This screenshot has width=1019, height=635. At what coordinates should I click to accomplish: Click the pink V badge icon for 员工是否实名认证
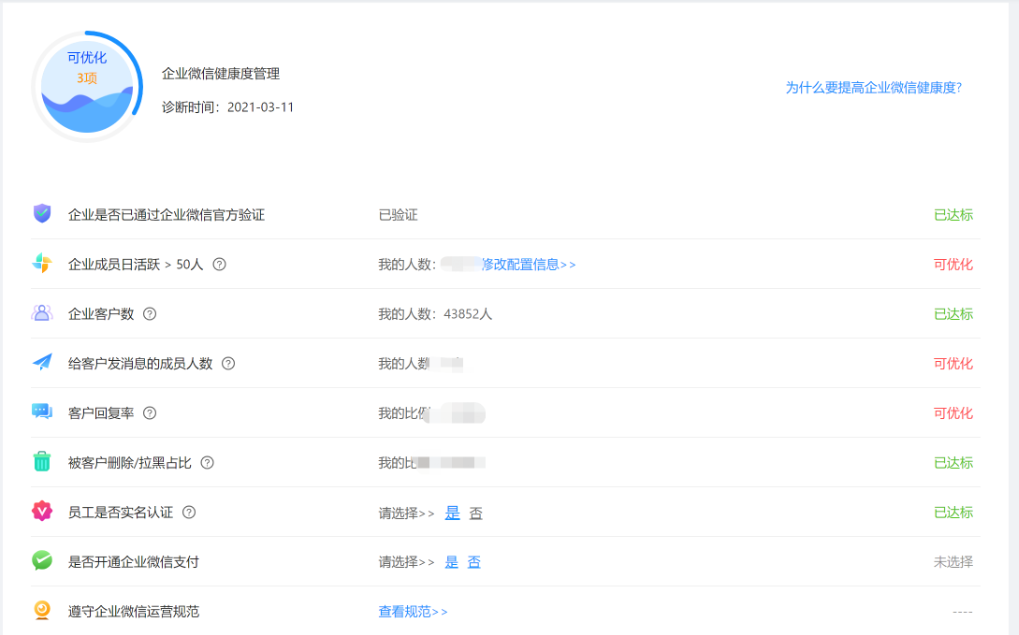42,512
